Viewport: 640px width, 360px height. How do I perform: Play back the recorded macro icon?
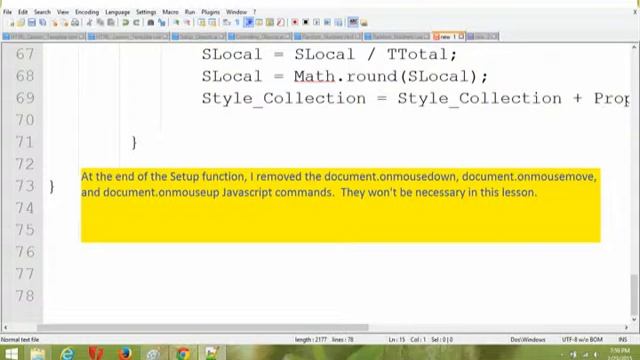pos(316,22)
